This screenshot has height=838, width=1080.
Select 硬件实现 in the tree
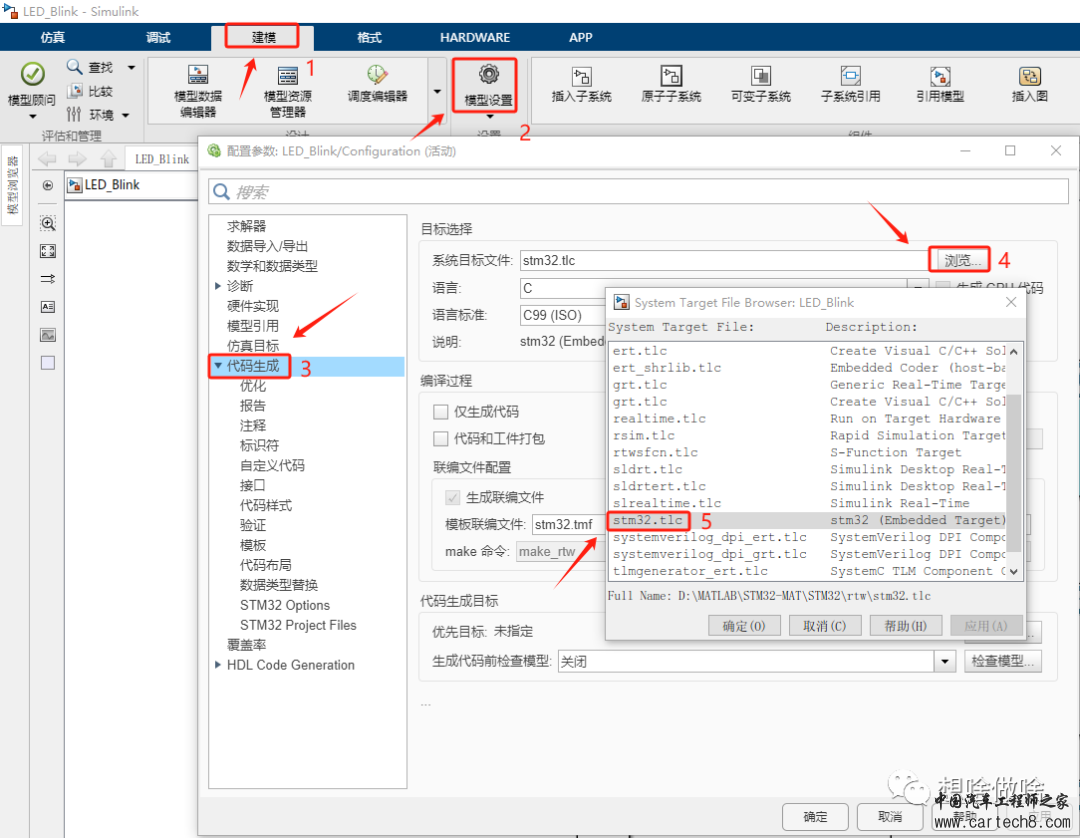253,306
